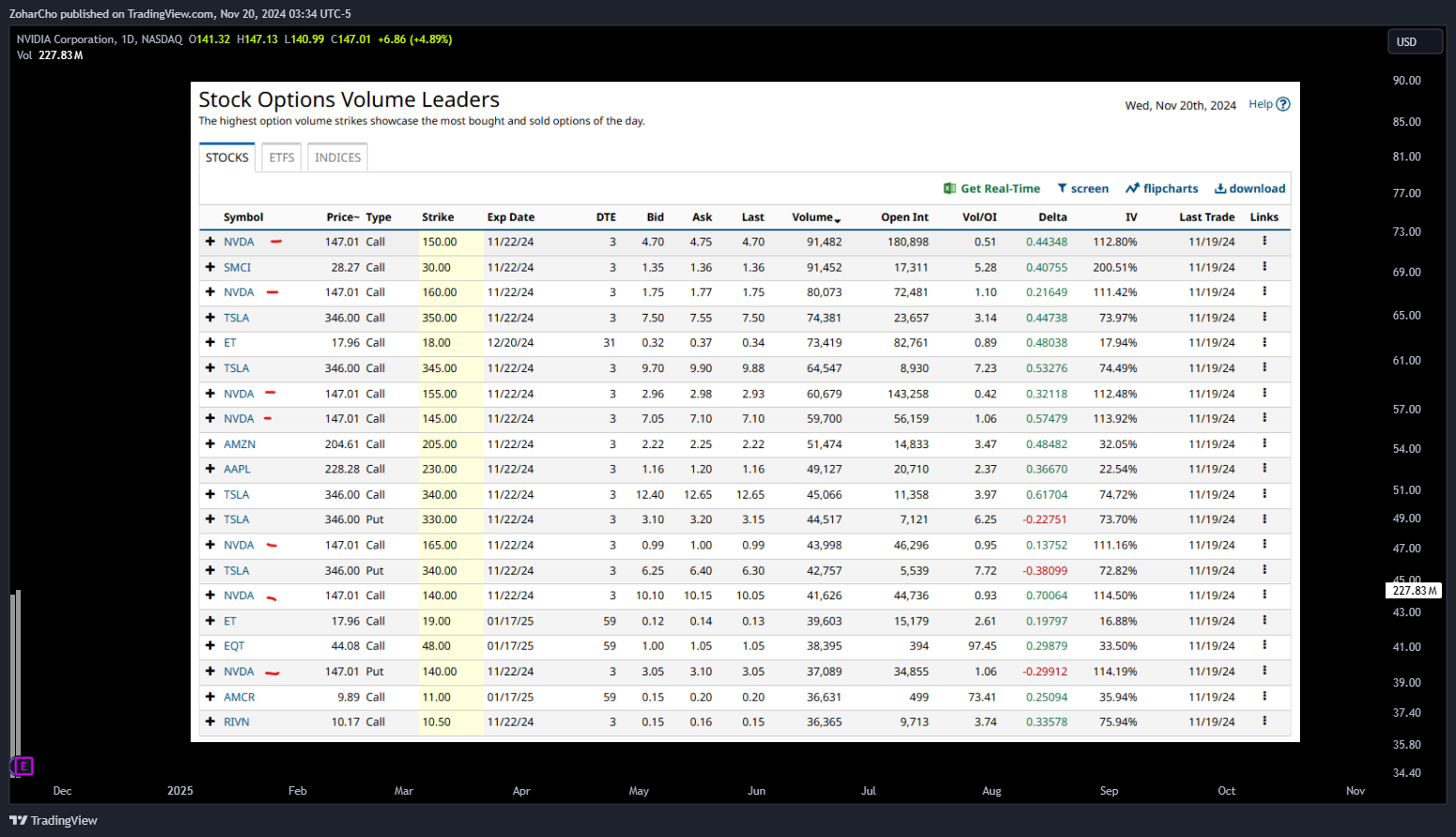
Task: Open links menu for AAPL row
Action: pyautogui.click(x=1264, y=469)
